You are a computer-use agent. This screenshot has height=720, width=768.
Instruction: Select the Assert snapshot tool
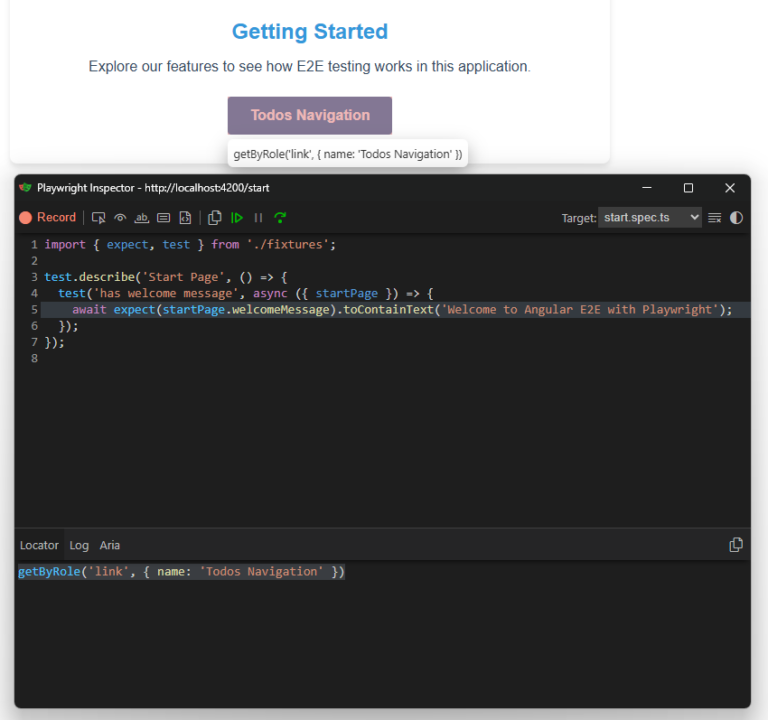click(x=185, y=218)
